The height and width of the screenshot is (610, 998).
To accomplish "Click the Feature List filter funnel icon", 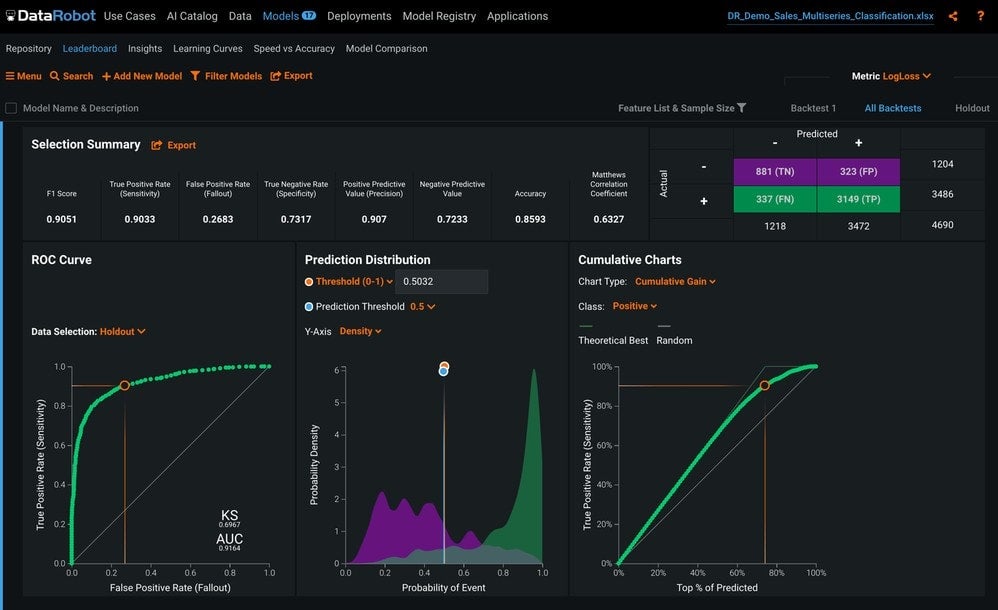I will (741, 108).
